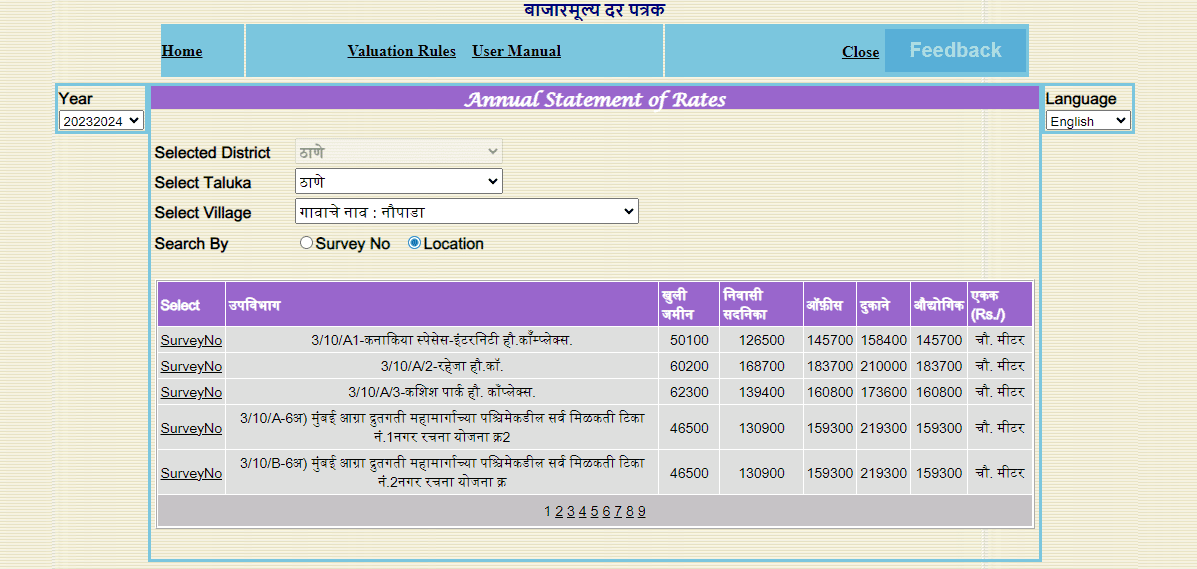Screen dimensions: 1197x569
Task: Click the 3/10/A/2-रहेजा हौ.कॉ. cell
Action: [x=441, y=366]
